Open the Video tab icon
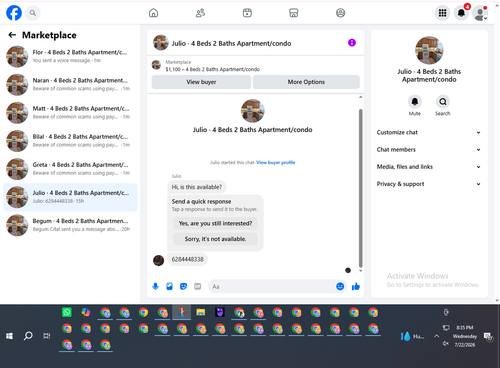This screenshot has height=368, width=500. coord(247,13)
